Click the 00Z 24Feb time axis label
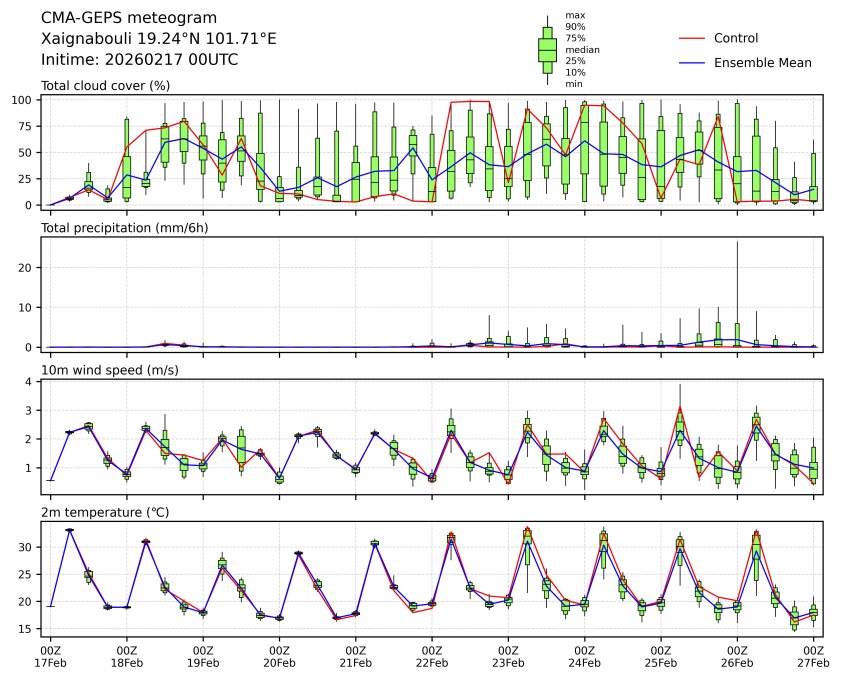 click(584, 655)
